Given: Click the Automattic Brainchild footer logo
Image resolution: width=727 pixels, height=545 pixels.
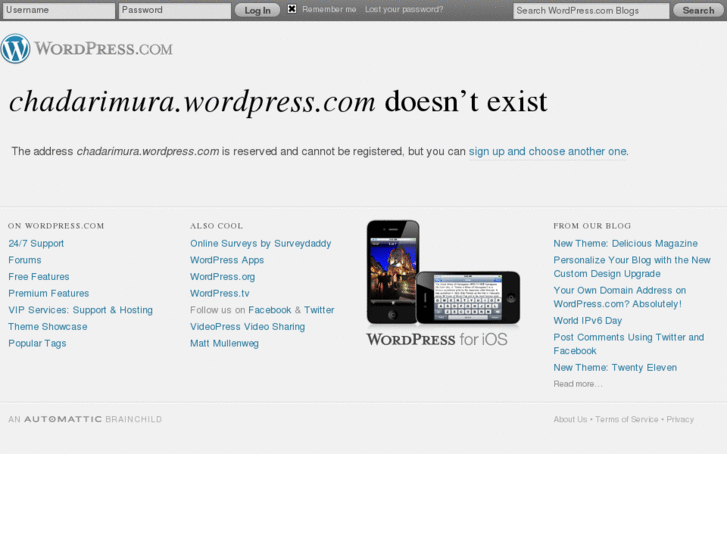Looking at the screenshot, I should 85,419.
